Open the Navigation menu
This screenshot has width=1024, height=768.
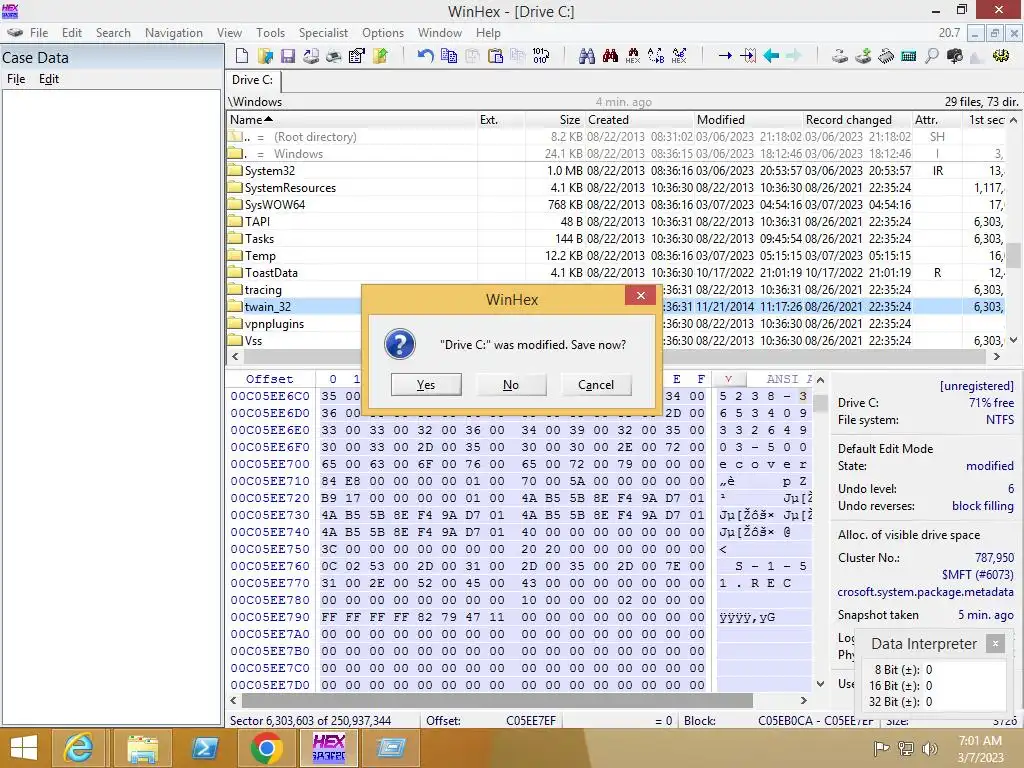click(174, 33)
